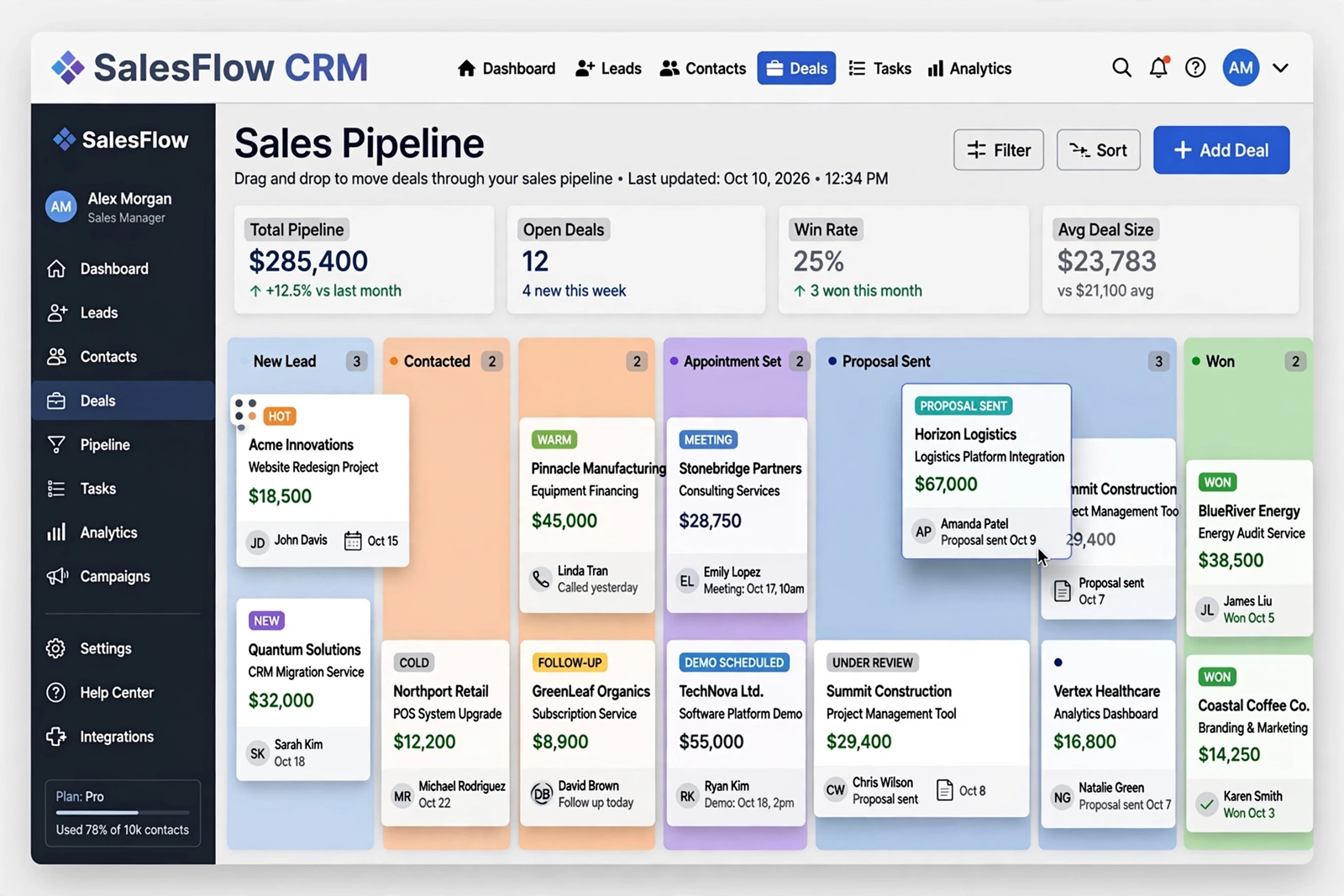Click checkmark icon on Coastal Coffee Co. card
This screenshot has width=1344, height=896.
(x=1207, y=804)
